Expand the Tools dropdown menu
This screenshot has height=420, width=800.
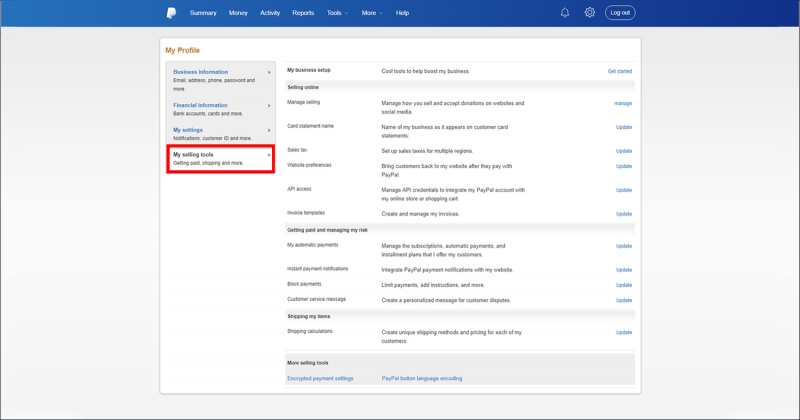[x=337, y=13]
